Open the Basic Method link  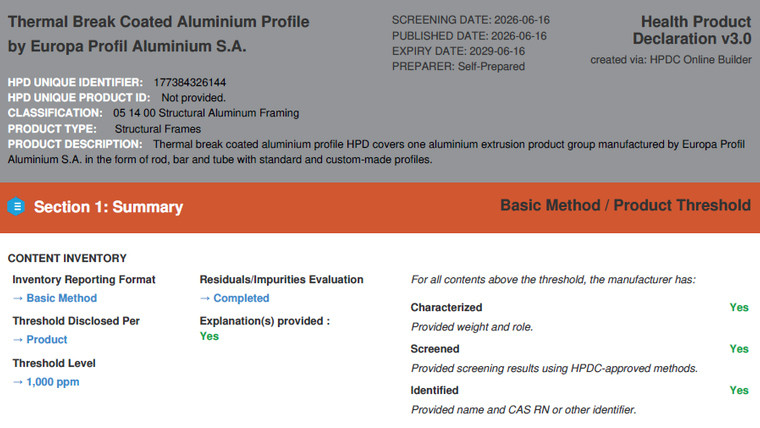click(62, 298)
